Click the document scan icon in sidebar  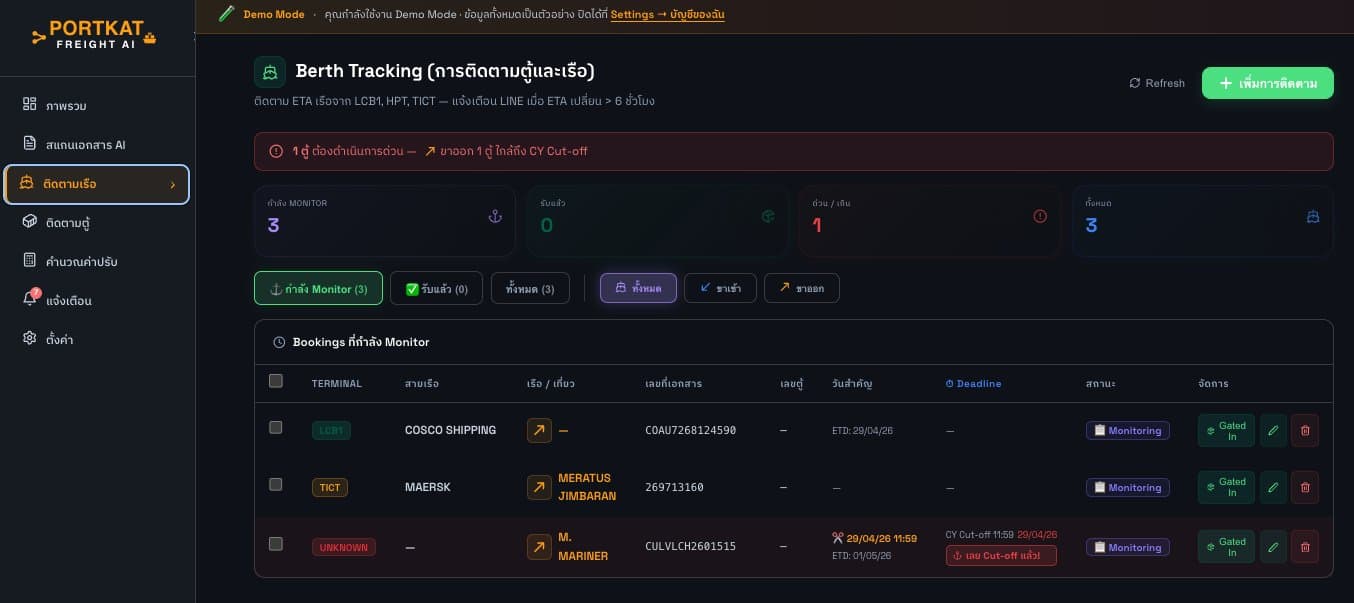[x=29, y=143]
